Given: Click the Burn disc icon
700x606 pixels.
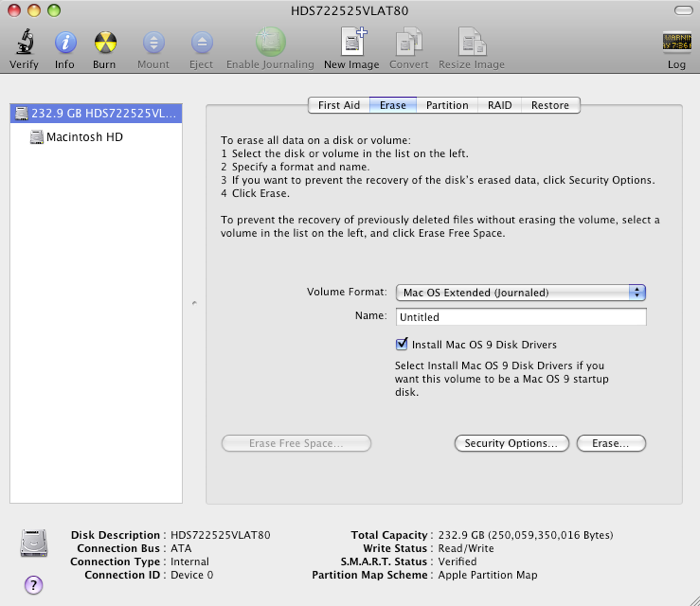Looking at the screenshot, I should (105, 42).
